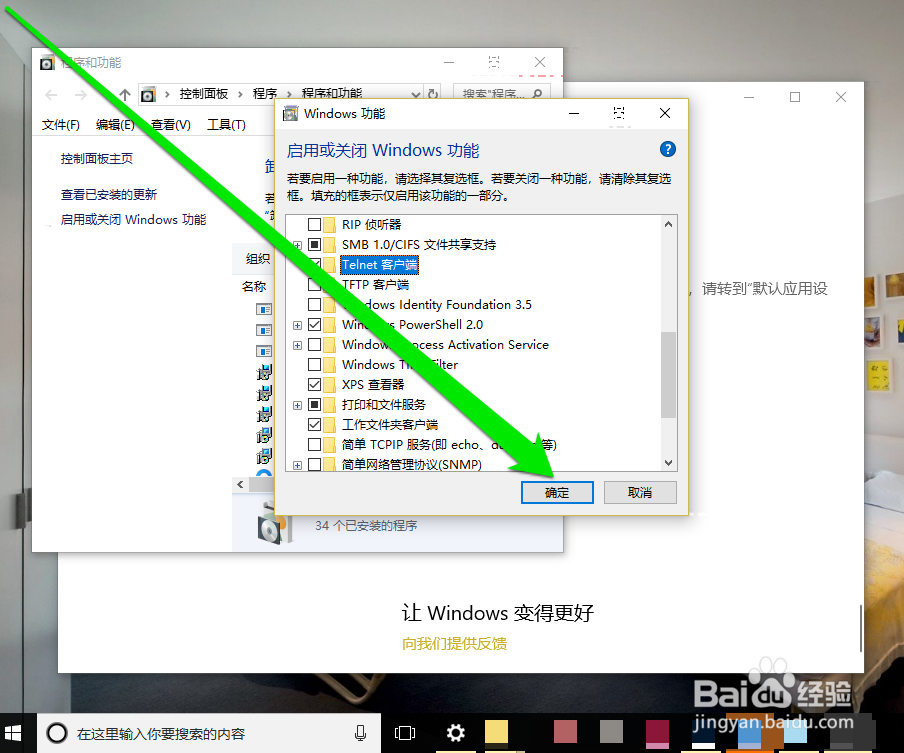
Task: Expand the 打印和文件服务 tree item
Action: [296, 404]
